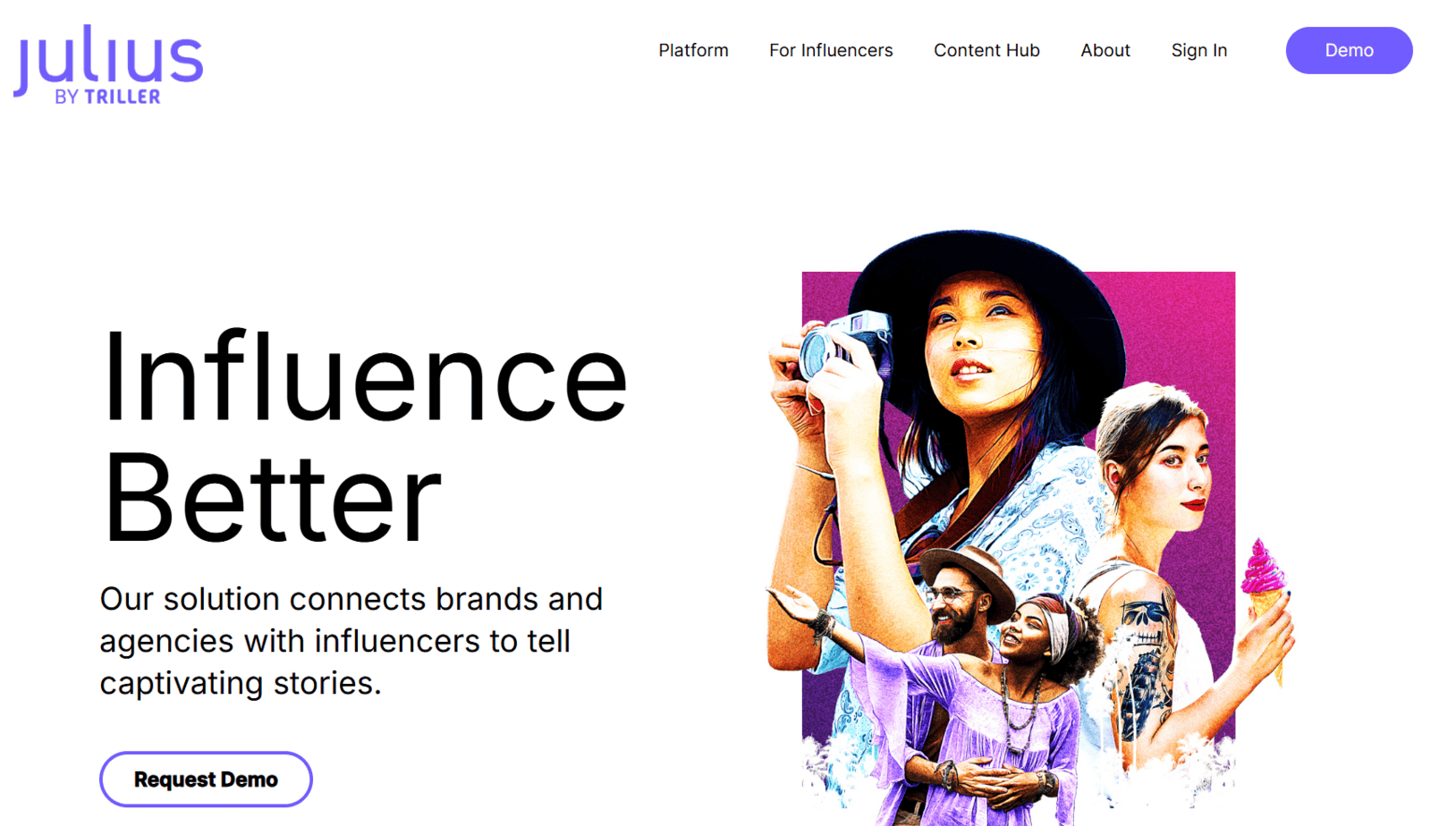The width and height of the screenshot is (1456, 826).
Task: Open the Content Hub section
Action: coord(986,51)
